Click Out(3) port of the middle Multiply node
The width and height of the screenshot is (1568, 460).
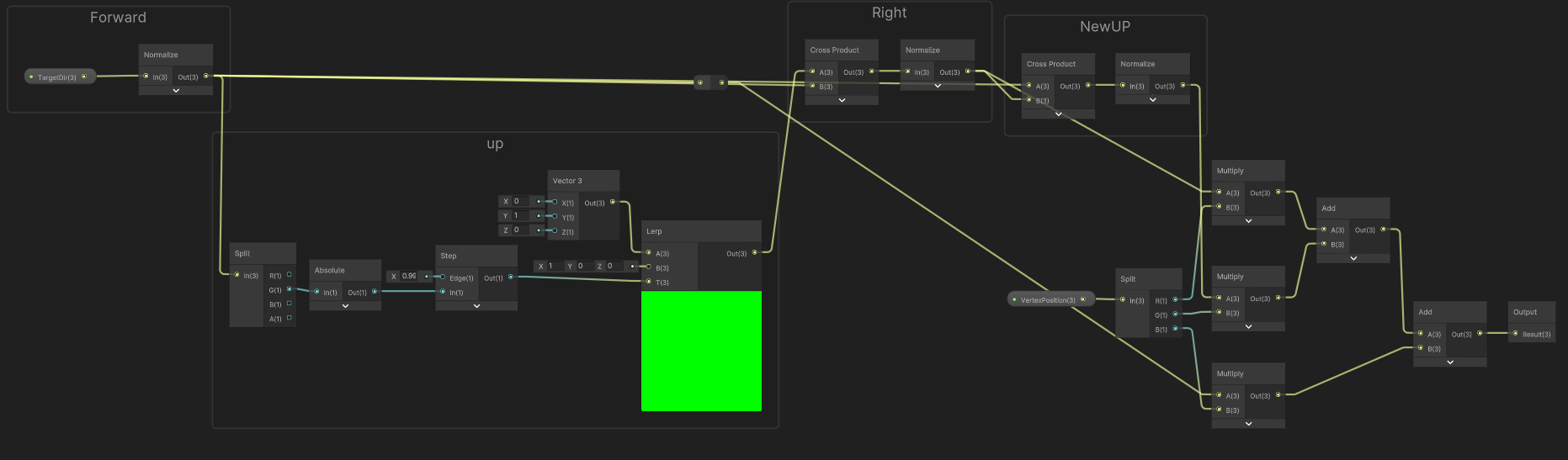[1278, 298]
